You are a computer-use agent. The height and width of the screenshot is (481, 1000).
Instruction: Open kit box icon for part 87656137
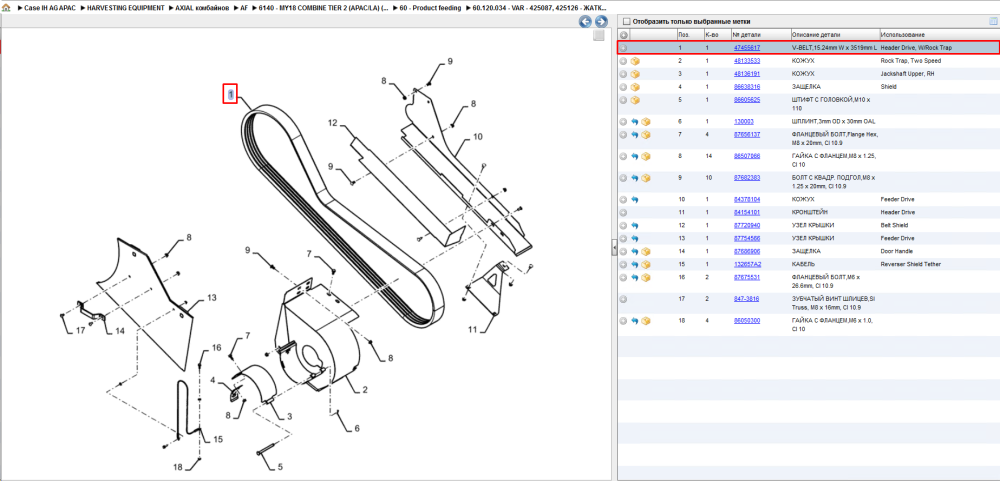pyautogui.click(x=645, y=135)
